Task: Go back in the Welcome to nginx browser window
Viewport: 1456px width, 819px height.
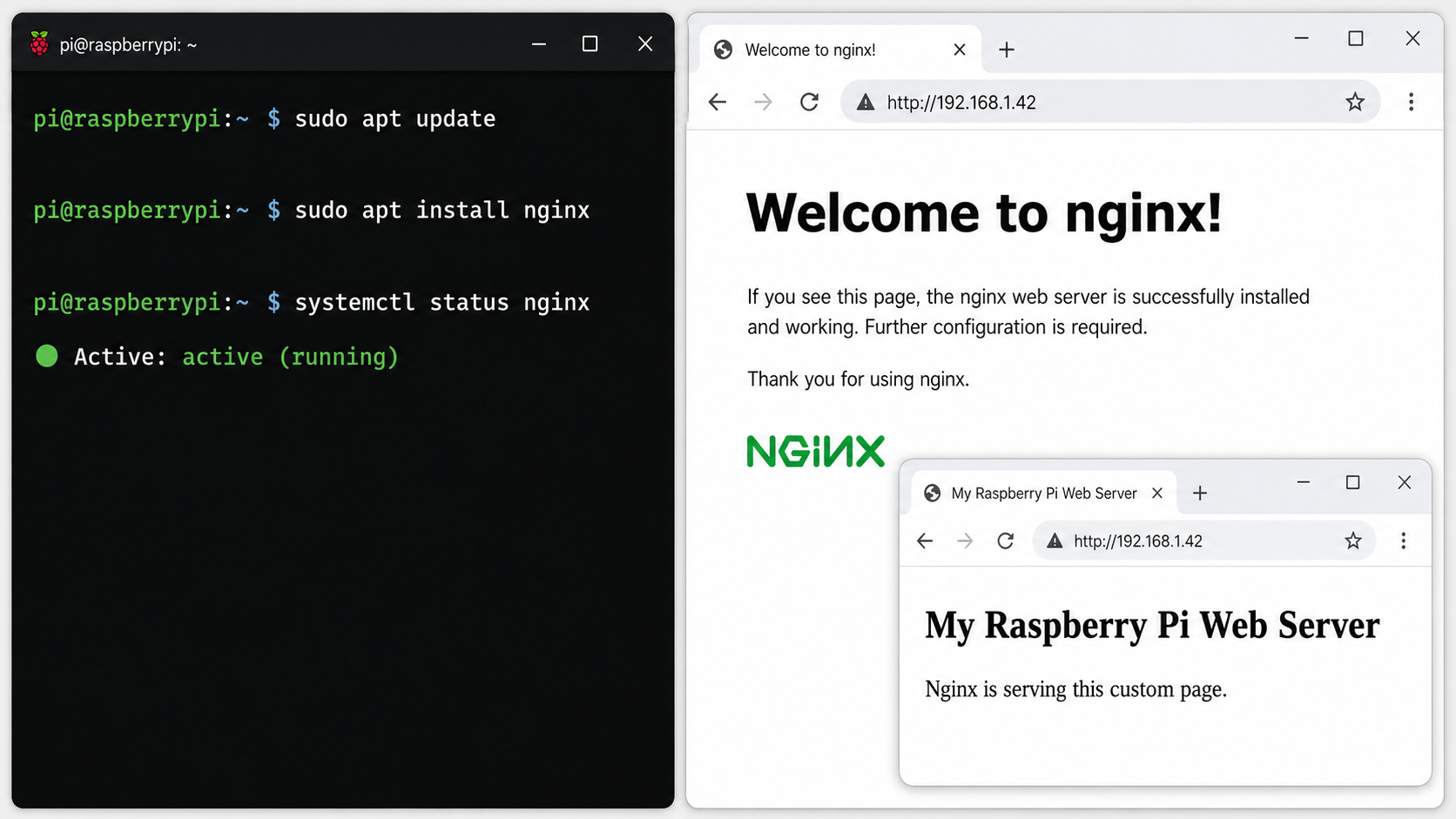Action: coord(718,103)
